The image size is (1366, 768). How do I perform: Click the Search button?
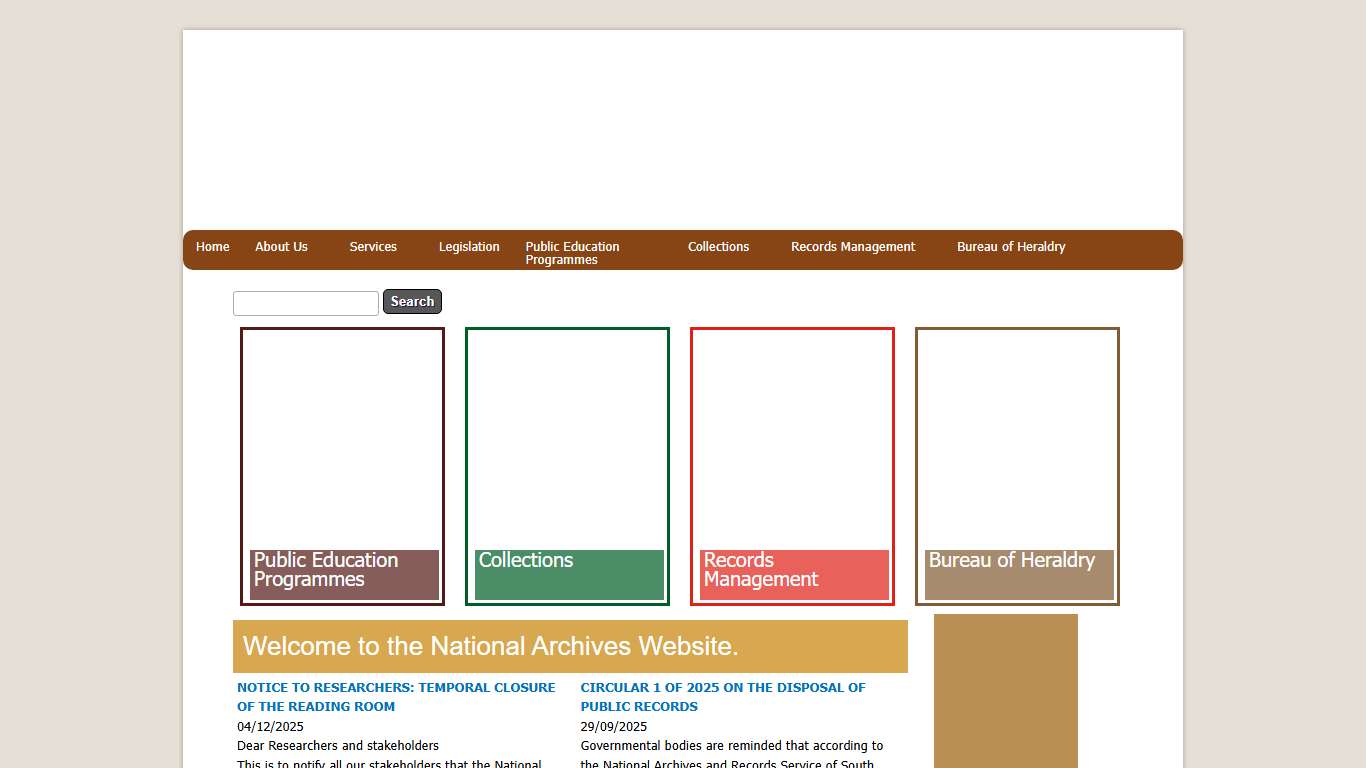(x=412, y=301)
